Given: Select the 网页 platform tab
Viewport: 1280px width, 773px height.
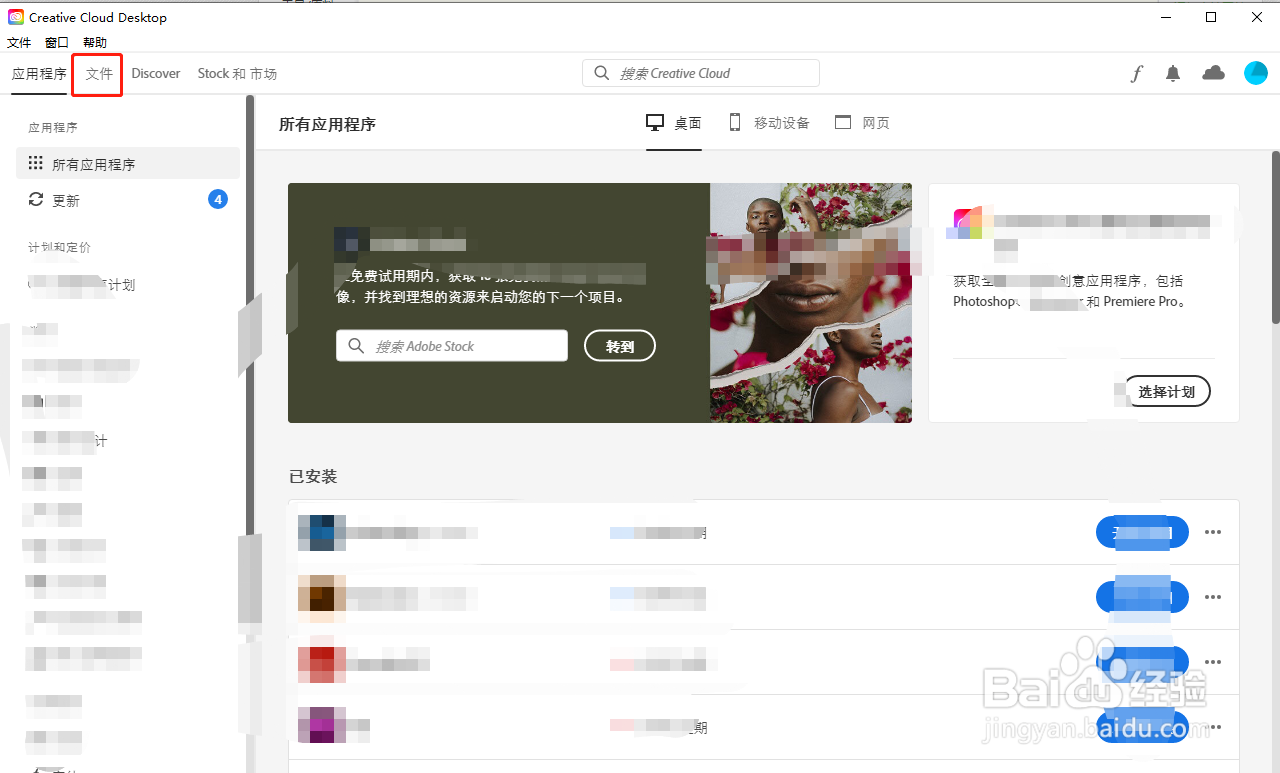Looking at the screenshot, I should click(862, 123).
